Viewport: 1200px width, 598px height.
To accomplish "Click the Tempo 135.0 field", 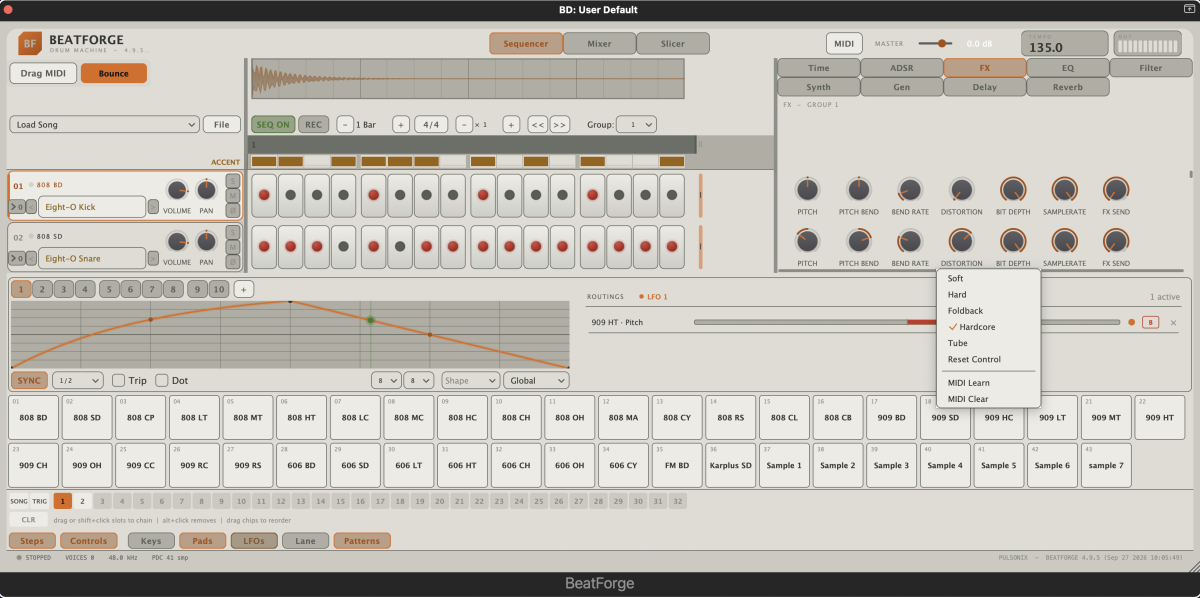I will tap(1064, 44).
